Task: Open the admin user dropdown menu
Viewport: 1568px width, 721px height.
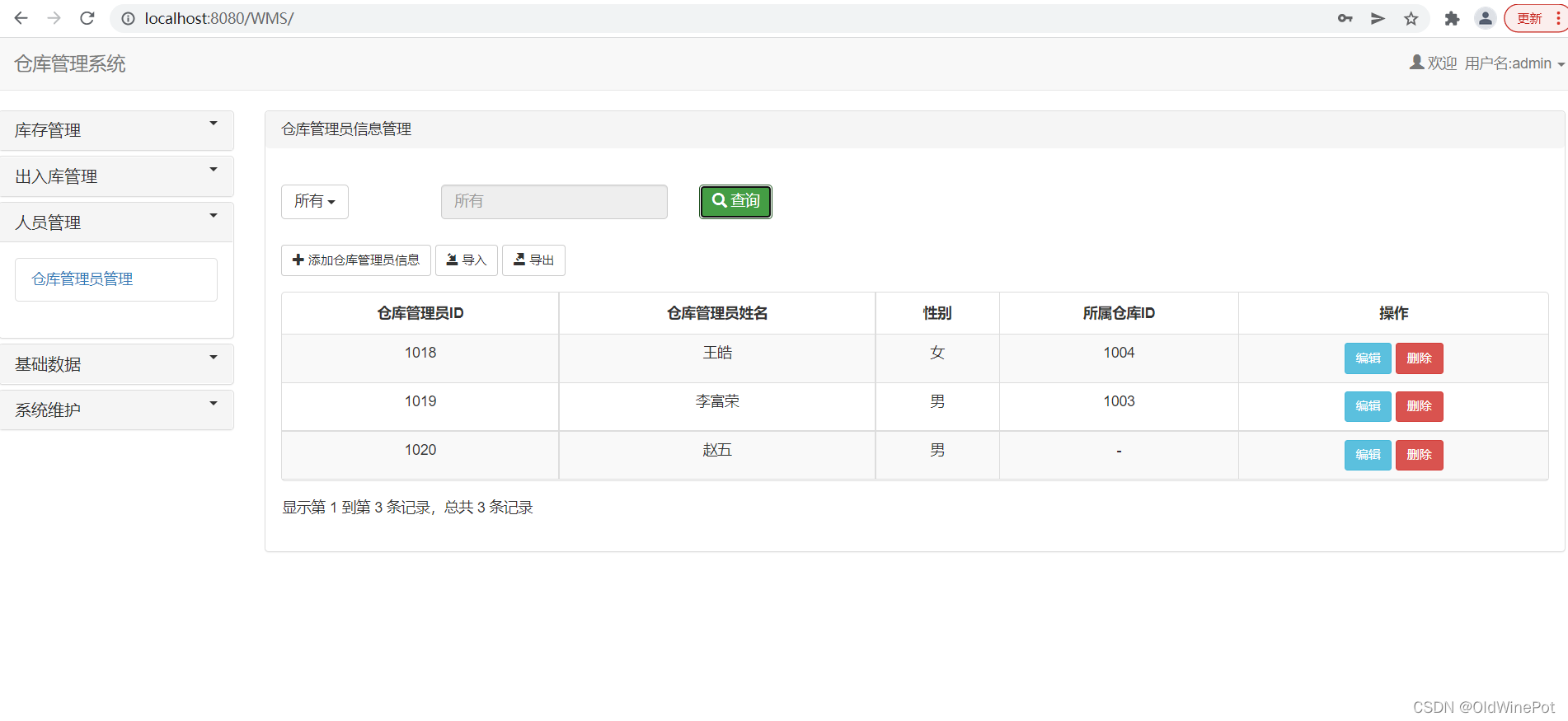Action: [1487, 63]
